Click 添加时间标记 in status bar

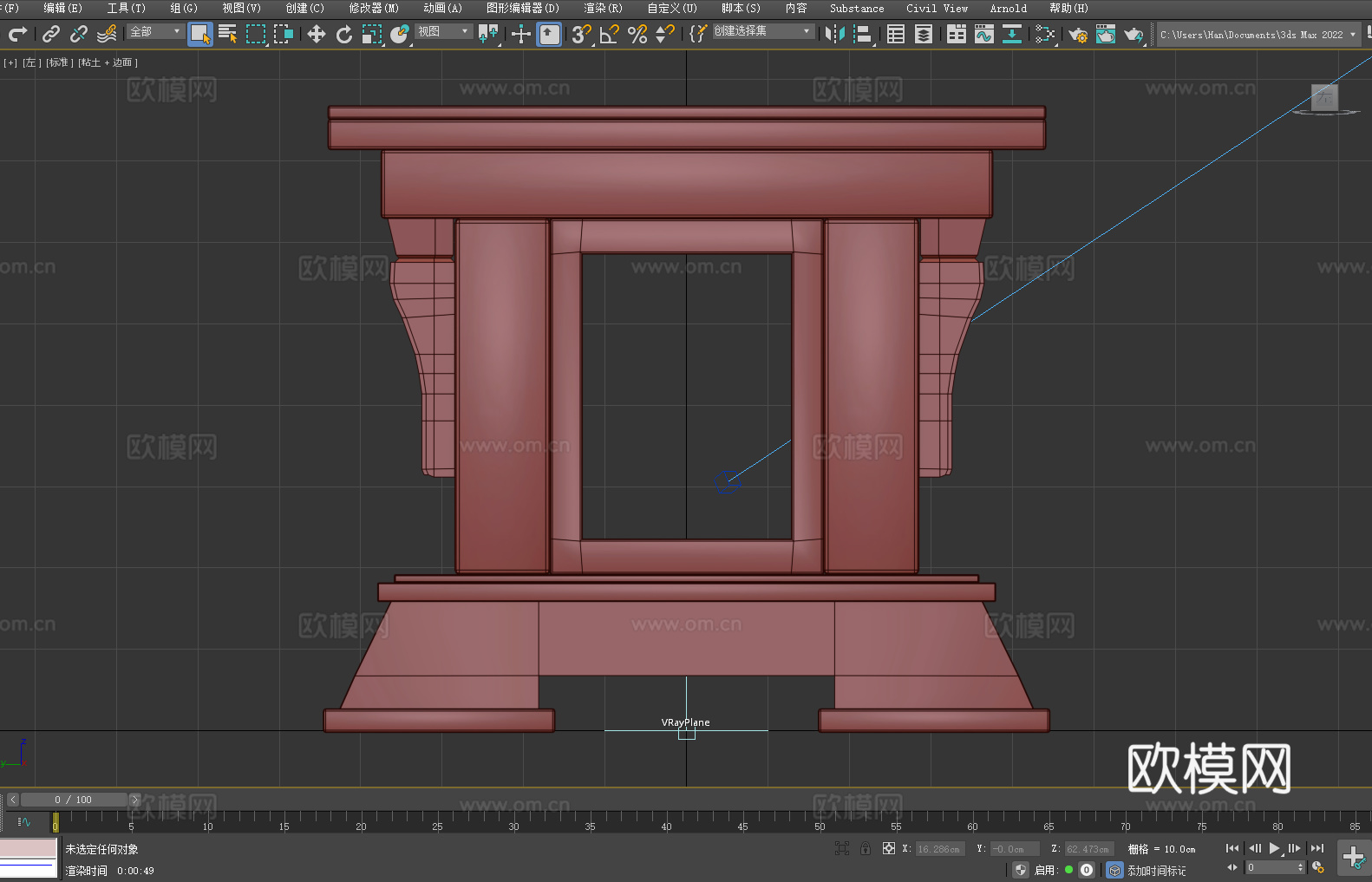pyautogui.click(x=1156, y=870)
